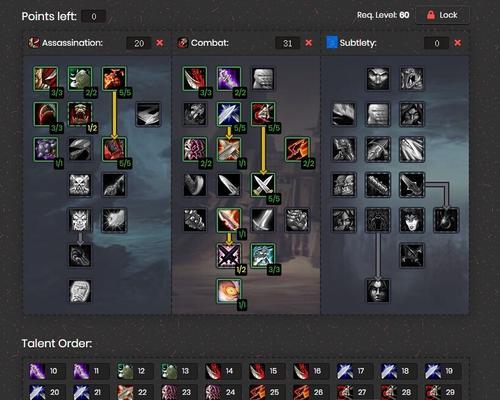Select greyed Improved Backstab talent

click(x=195, y=114)
